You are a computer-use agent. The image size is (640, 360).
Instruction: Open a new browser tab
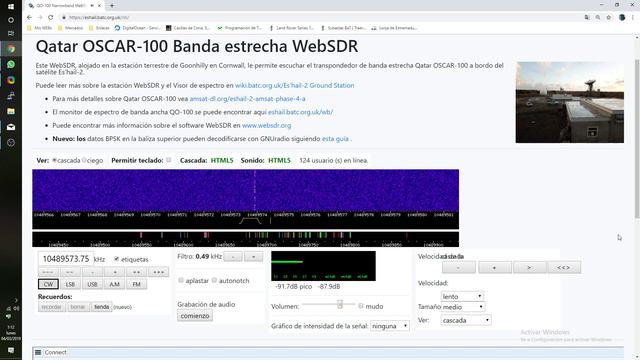coord(112,6)
